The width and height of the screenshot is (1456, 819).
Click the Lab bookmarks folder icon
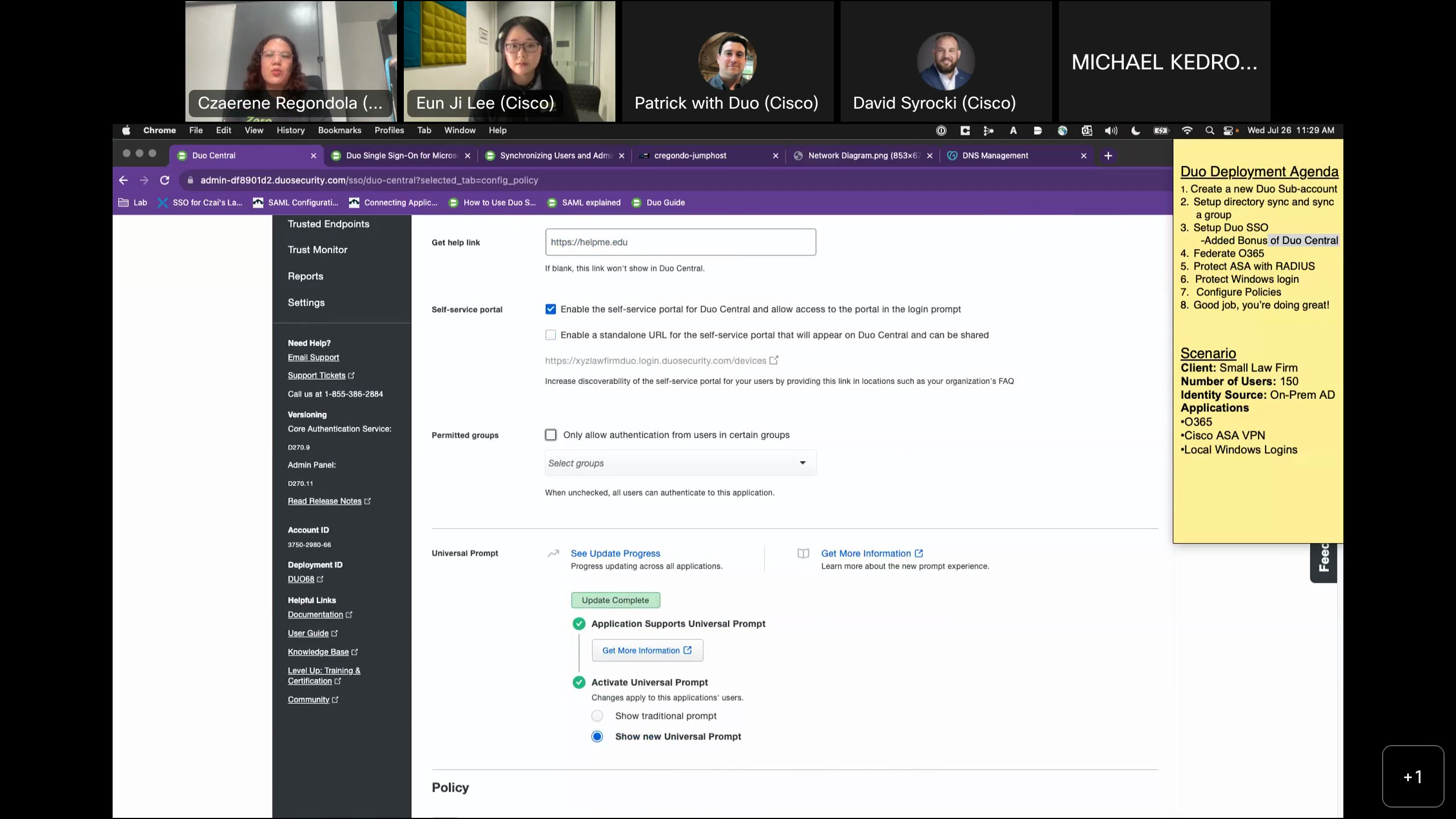click(123, 202)
